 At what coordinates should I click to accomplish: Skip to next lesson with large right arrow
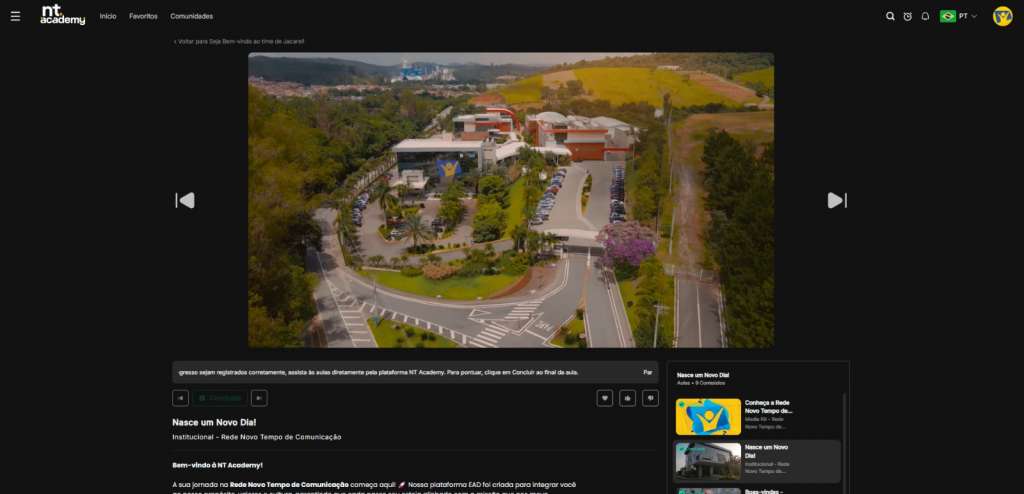(837, 201)
